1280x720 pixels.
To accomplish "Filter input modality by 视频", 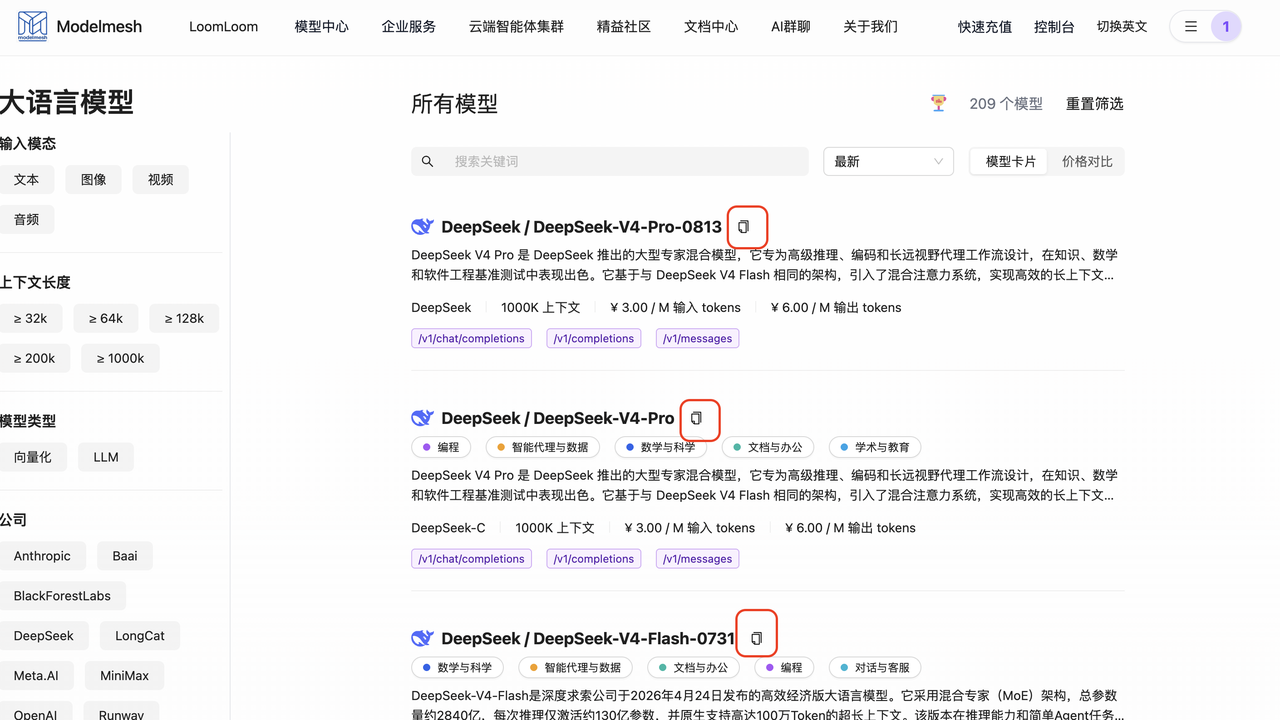I will (x=161, y=180).
